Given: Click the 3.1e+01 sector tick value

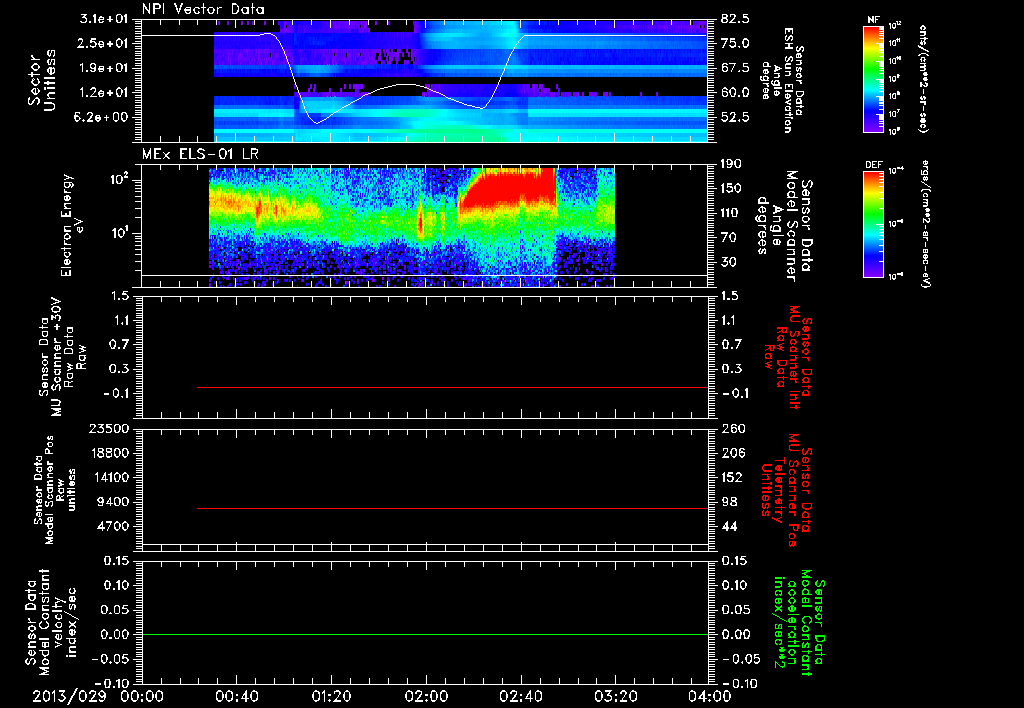Looking at the screenshot, I should [105, 19].
